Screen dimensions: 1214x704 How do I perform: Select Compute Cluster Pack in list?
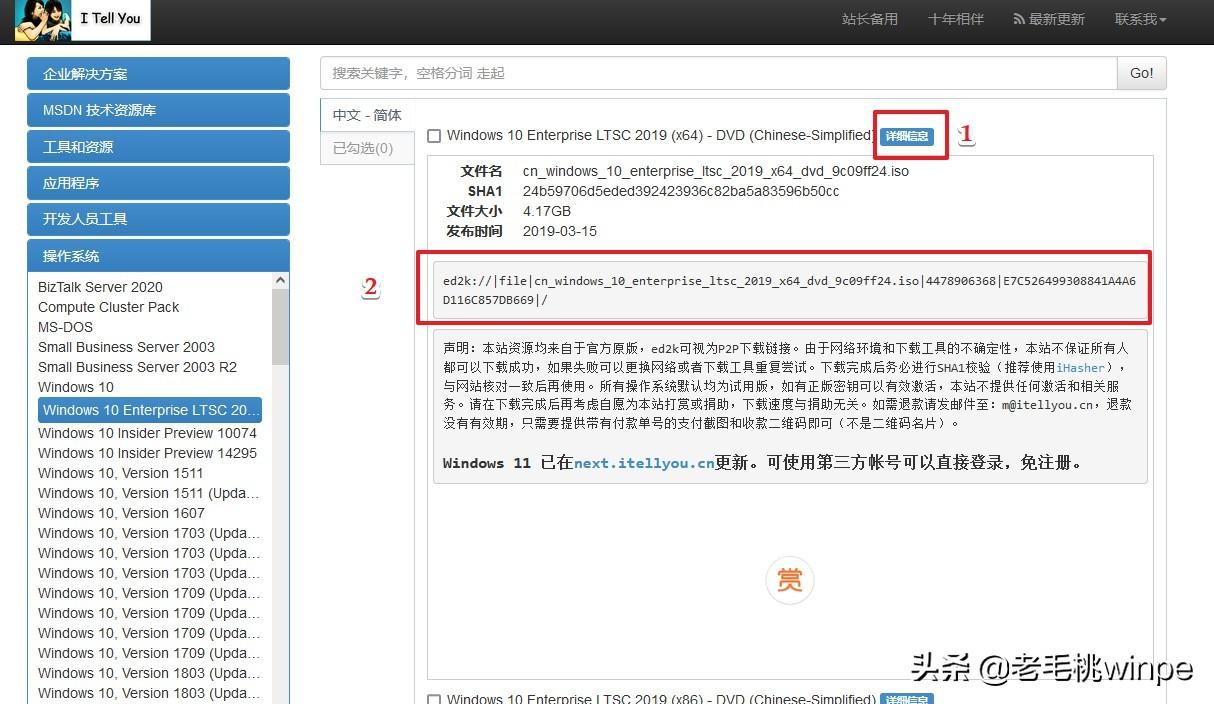tap(109, 307)
